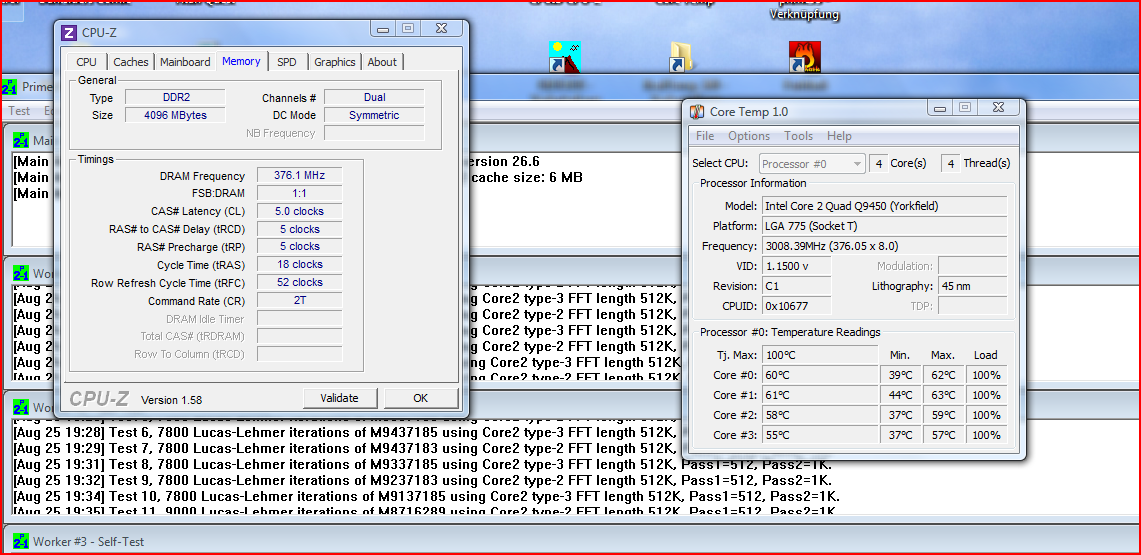Click the Worker #3 Self-Test window icon
1141x555 pixels.
(20, 541)
